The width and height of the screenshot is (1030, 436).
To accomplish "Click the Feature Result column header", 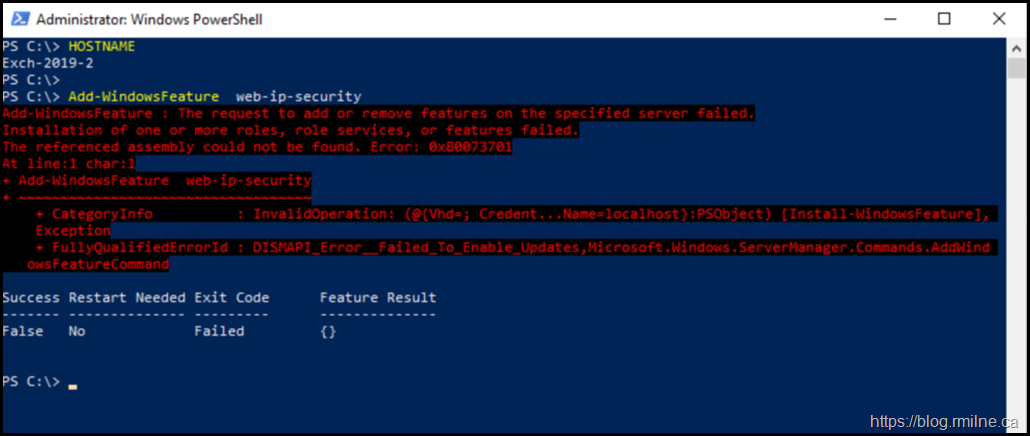I will pos(377,298).
